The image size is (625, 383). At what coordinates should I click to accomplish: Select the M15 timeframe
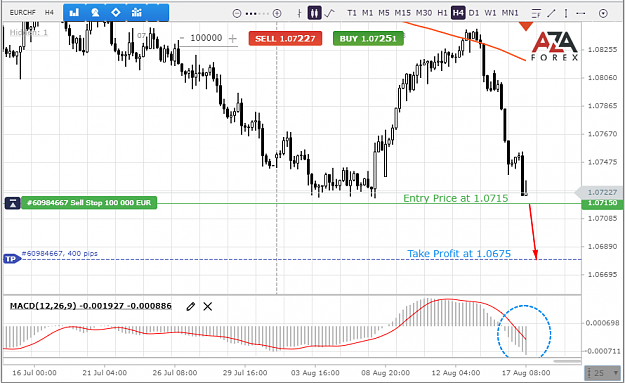point(402,13)
